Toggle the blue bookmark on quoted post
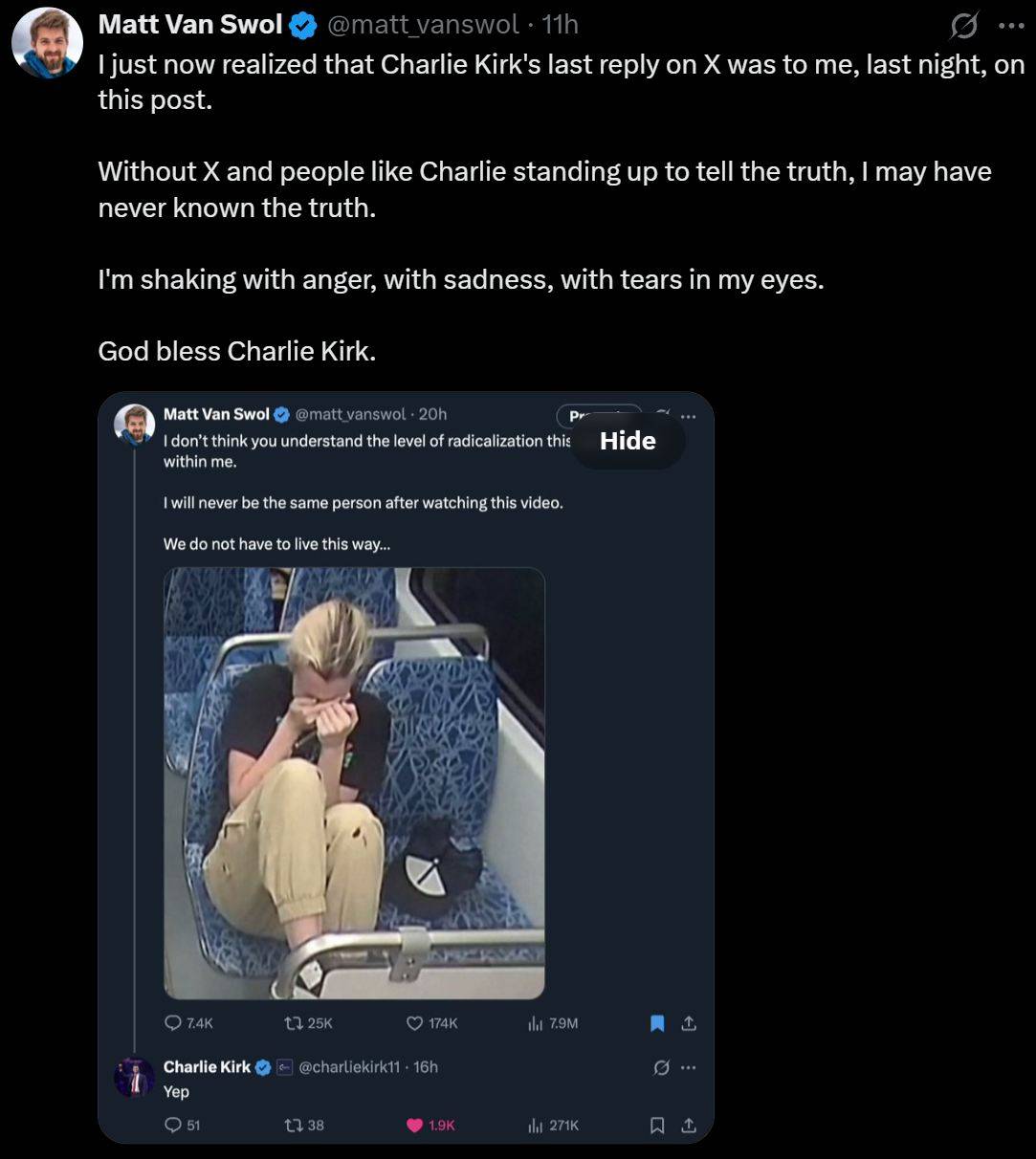 click(x=657, y=1023)
